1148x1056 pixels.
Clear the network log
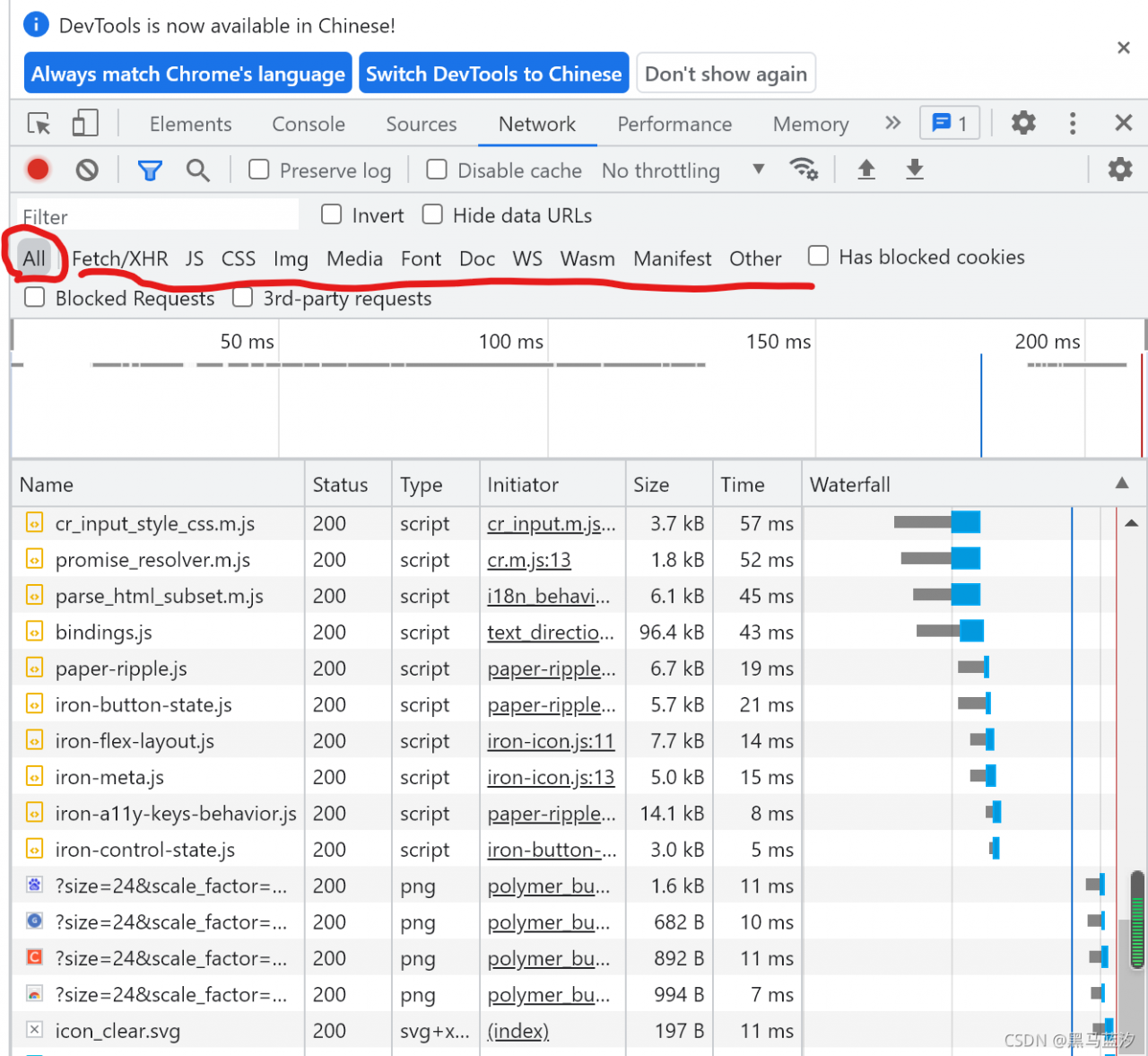tap(87, 170)
